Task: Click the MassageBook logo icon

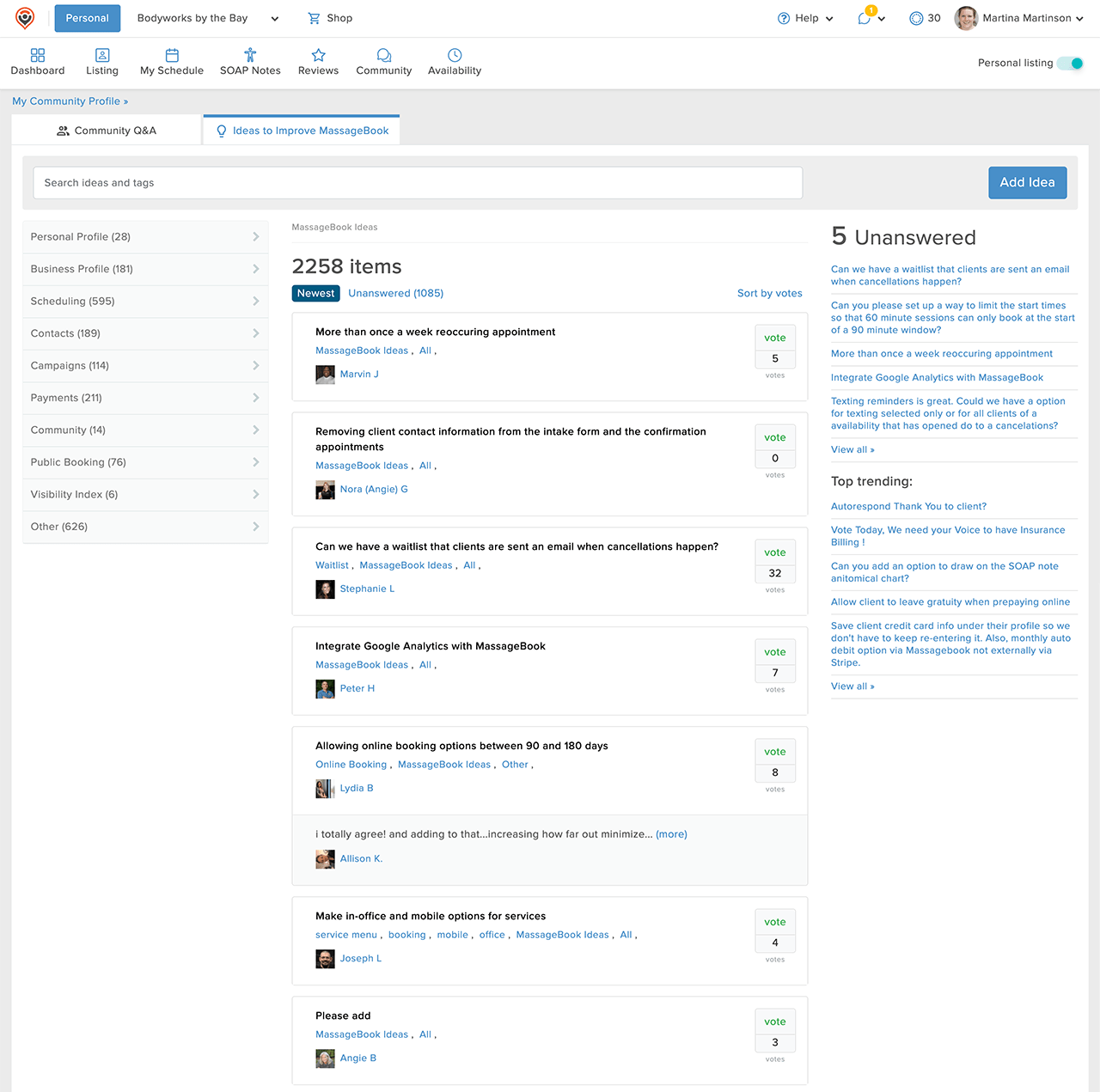Action: click(25, 18)
